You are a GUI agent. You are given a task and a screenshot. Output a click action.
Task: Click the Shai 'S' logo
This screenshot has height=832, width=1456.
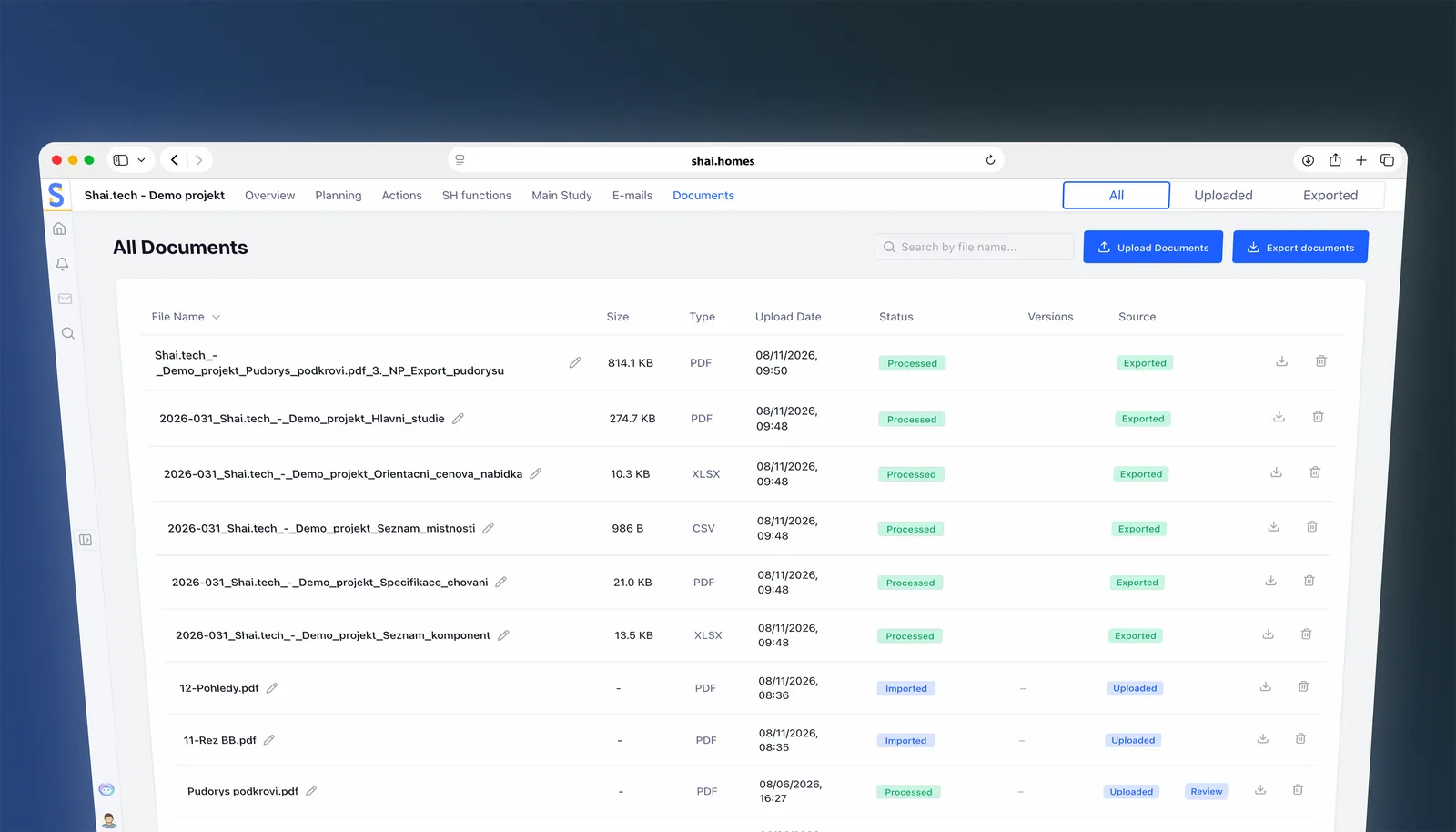click(x=56, y=195)
